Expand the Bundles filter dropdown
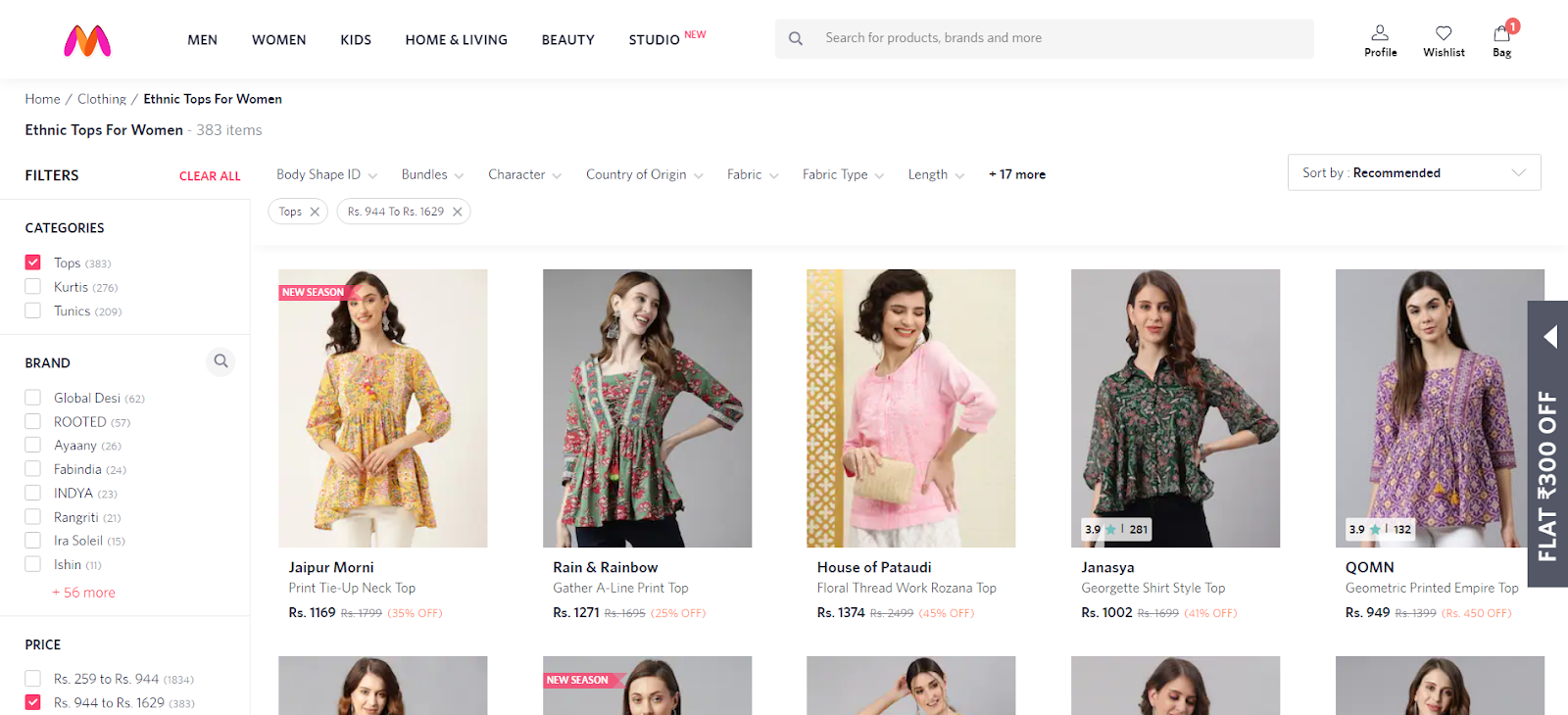Image resolution: width=1568 pixels, height=715 pixels. pyautogui.click(x=432, y=174)
